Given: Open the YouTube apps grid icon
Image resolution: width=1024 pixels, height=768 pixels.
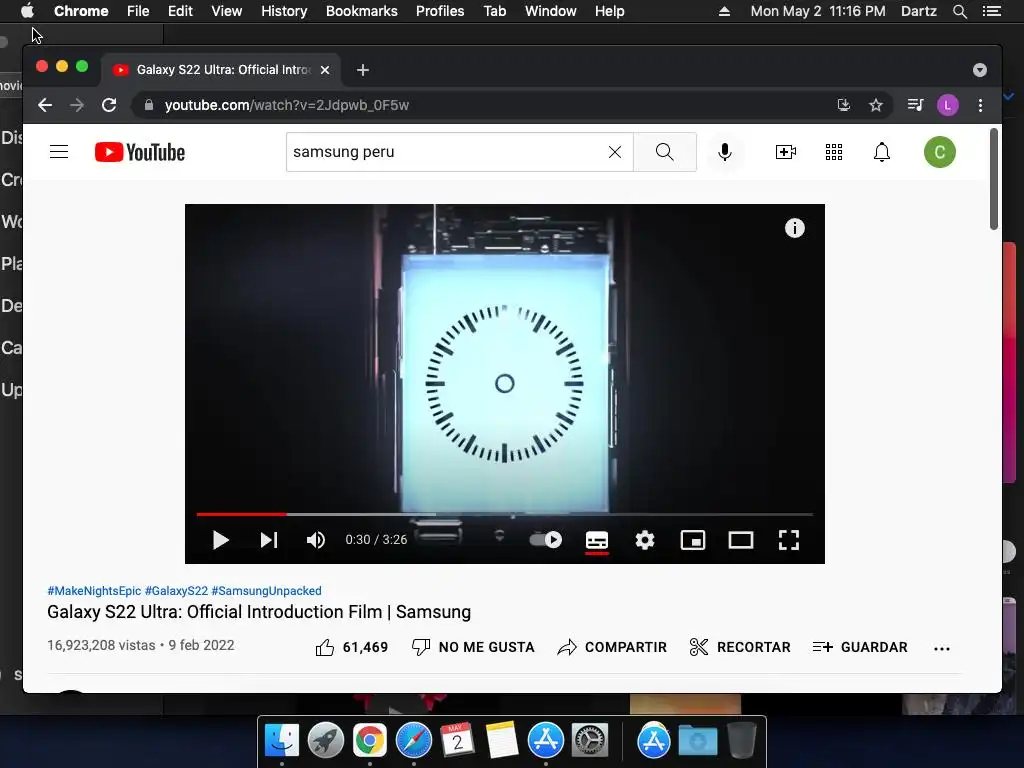Looking at the screenshot, I should click(x=834, y=152).
